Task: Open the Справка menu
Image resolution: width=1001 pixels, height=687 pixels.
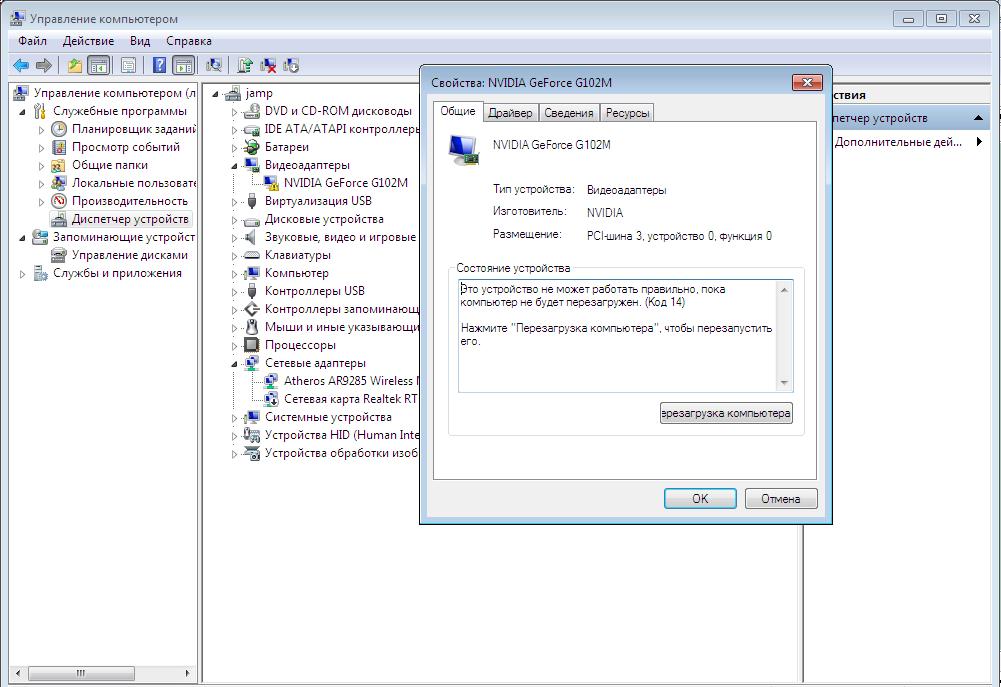Action: (188, 41)
